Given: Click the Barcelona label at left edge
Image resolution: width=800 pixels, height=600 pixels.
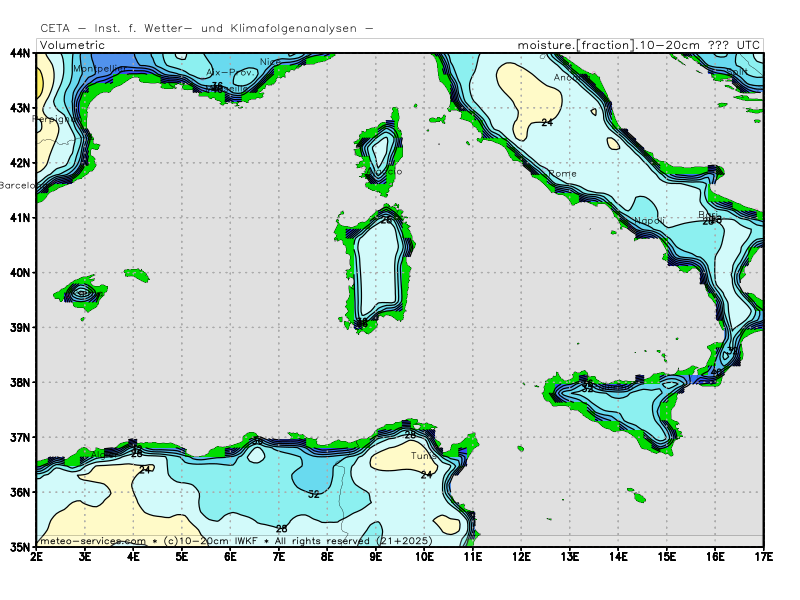Looking at the screenshot, I should pos(18,185).
